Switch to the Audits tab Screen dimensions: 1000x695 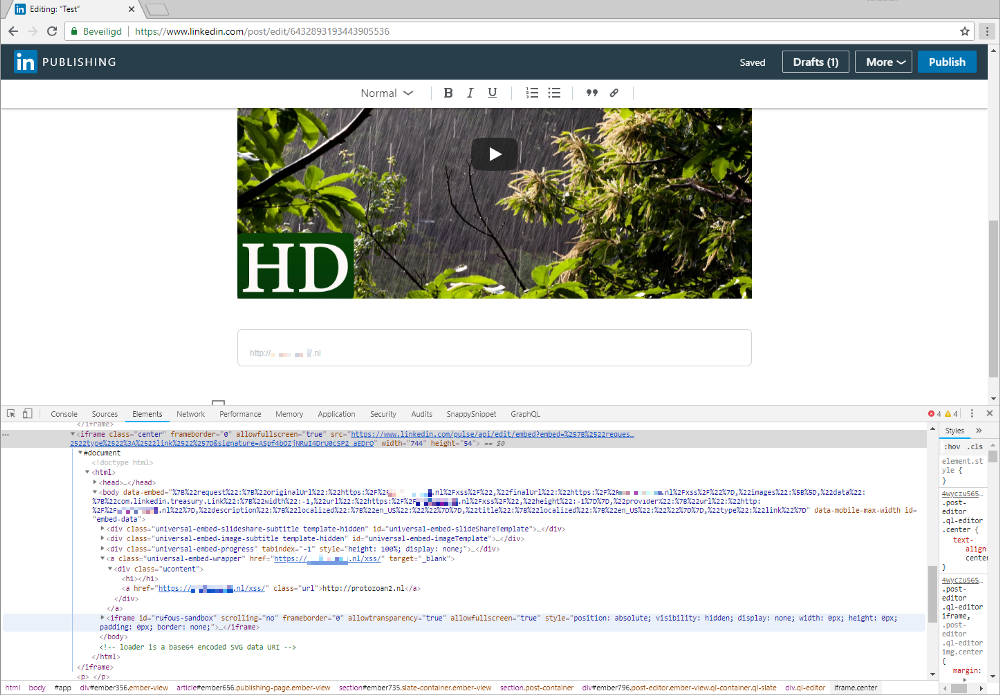tap(422, 414)
